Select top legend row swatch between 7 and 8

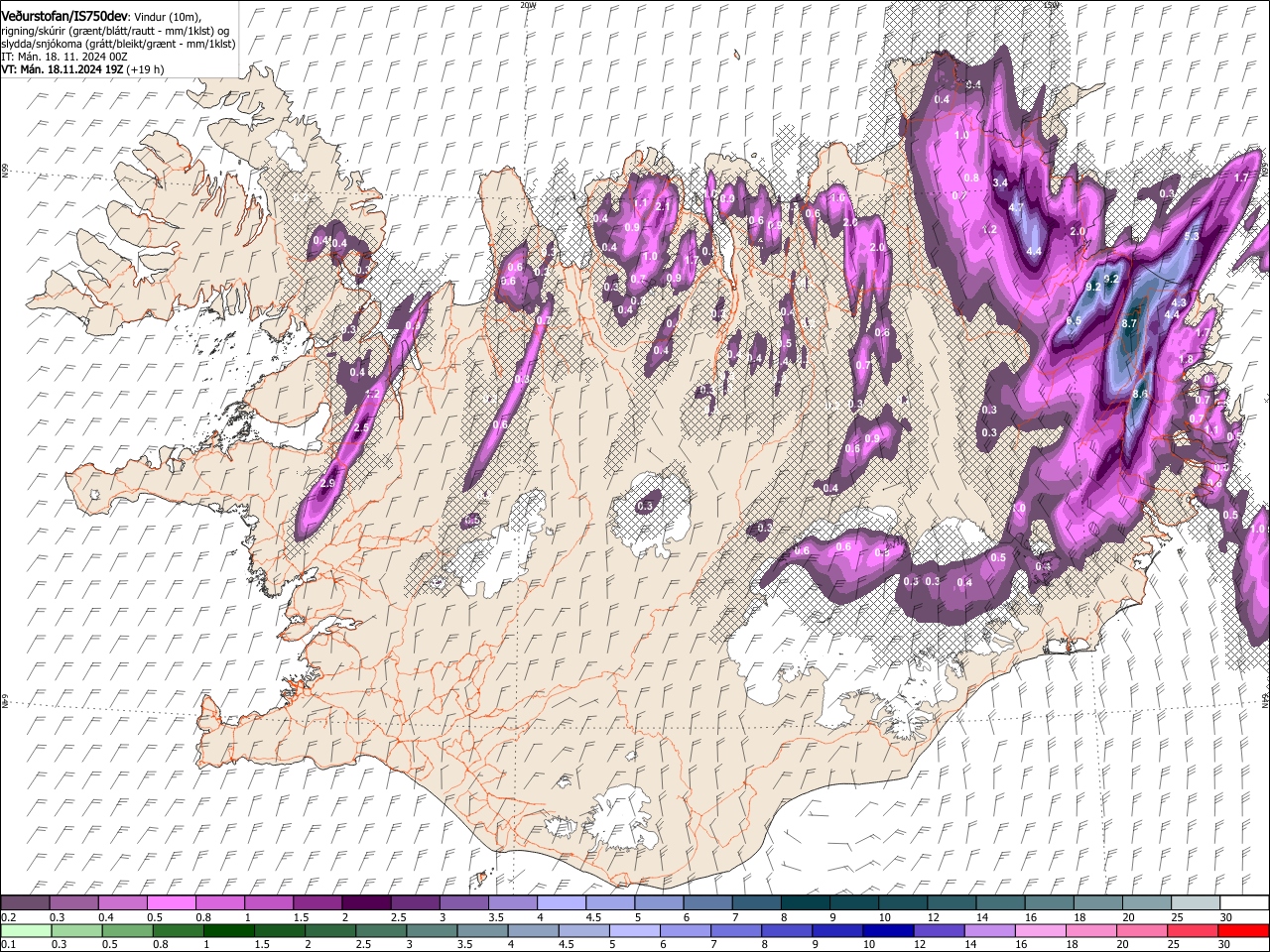click(x=756, y=902)
